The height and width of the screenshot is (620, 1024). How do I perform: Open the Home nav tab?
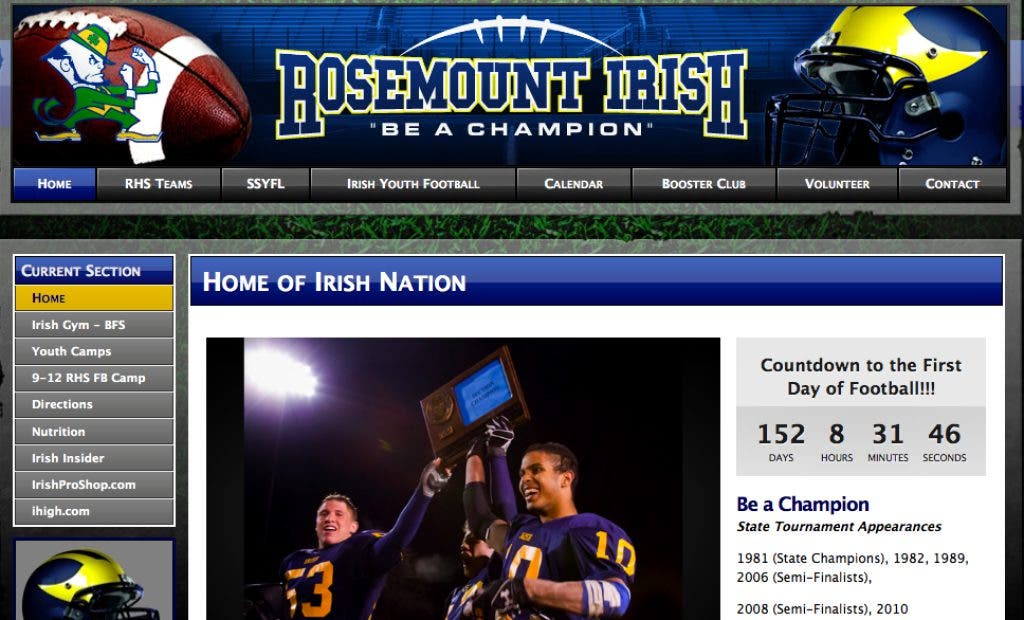tap(54, 184)
